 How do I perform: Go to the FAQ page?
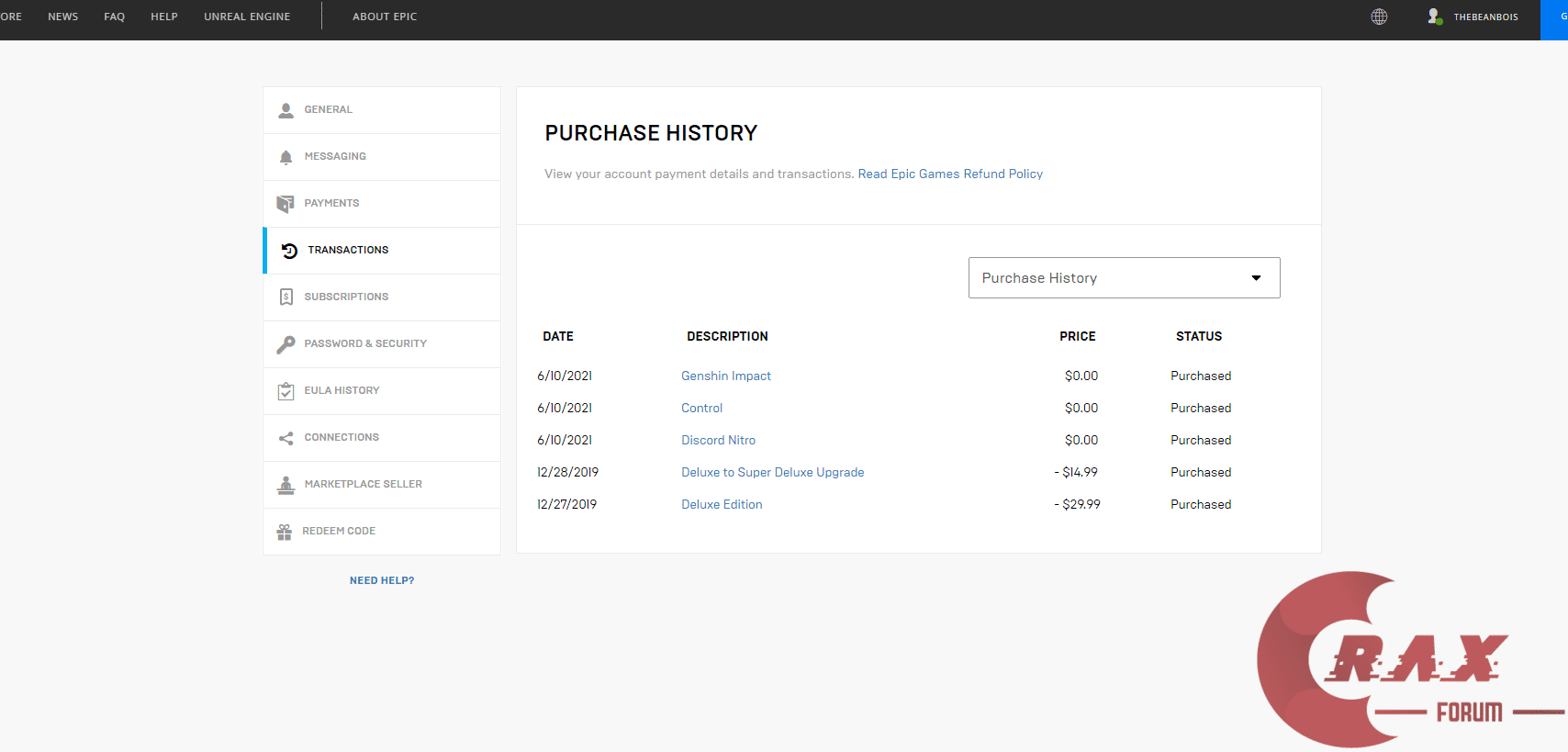[114, 17]
